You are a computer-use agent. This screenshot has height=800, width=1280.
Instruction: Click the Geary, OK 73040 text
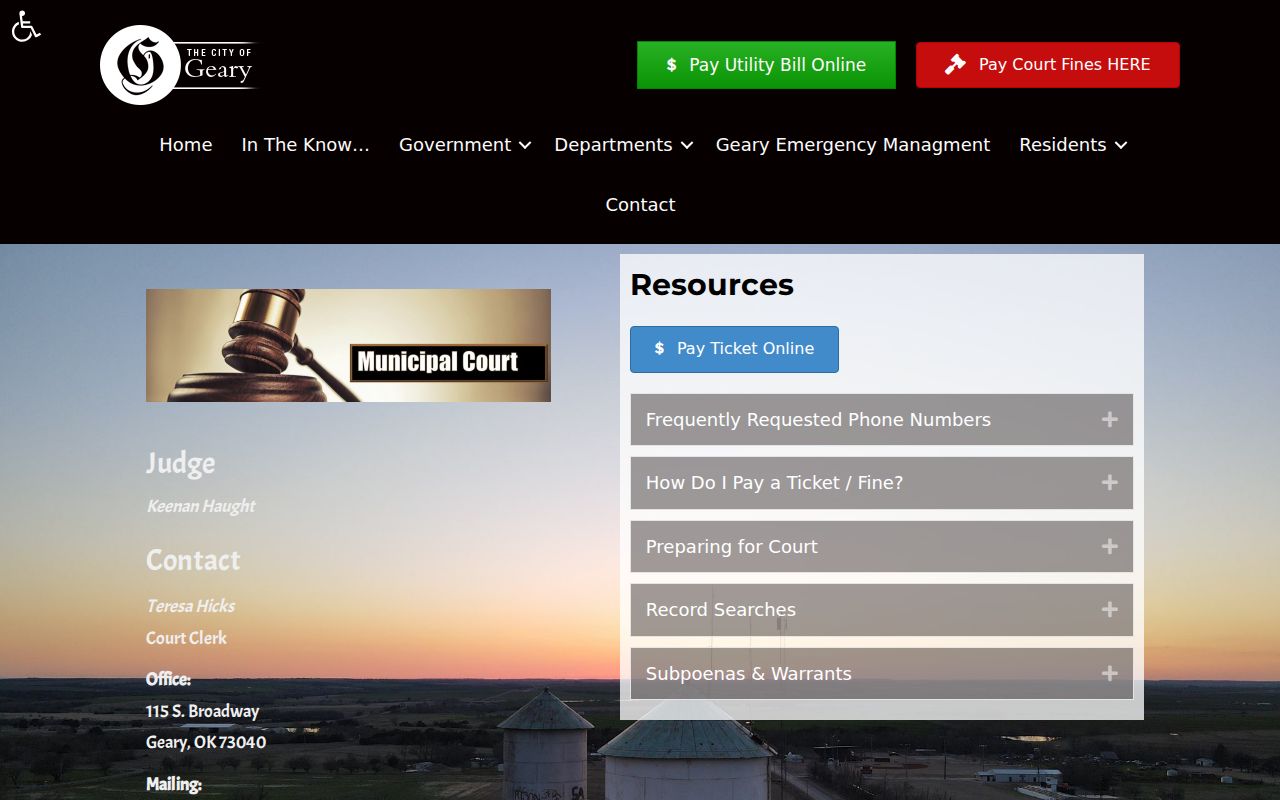(x=206, y=743)
